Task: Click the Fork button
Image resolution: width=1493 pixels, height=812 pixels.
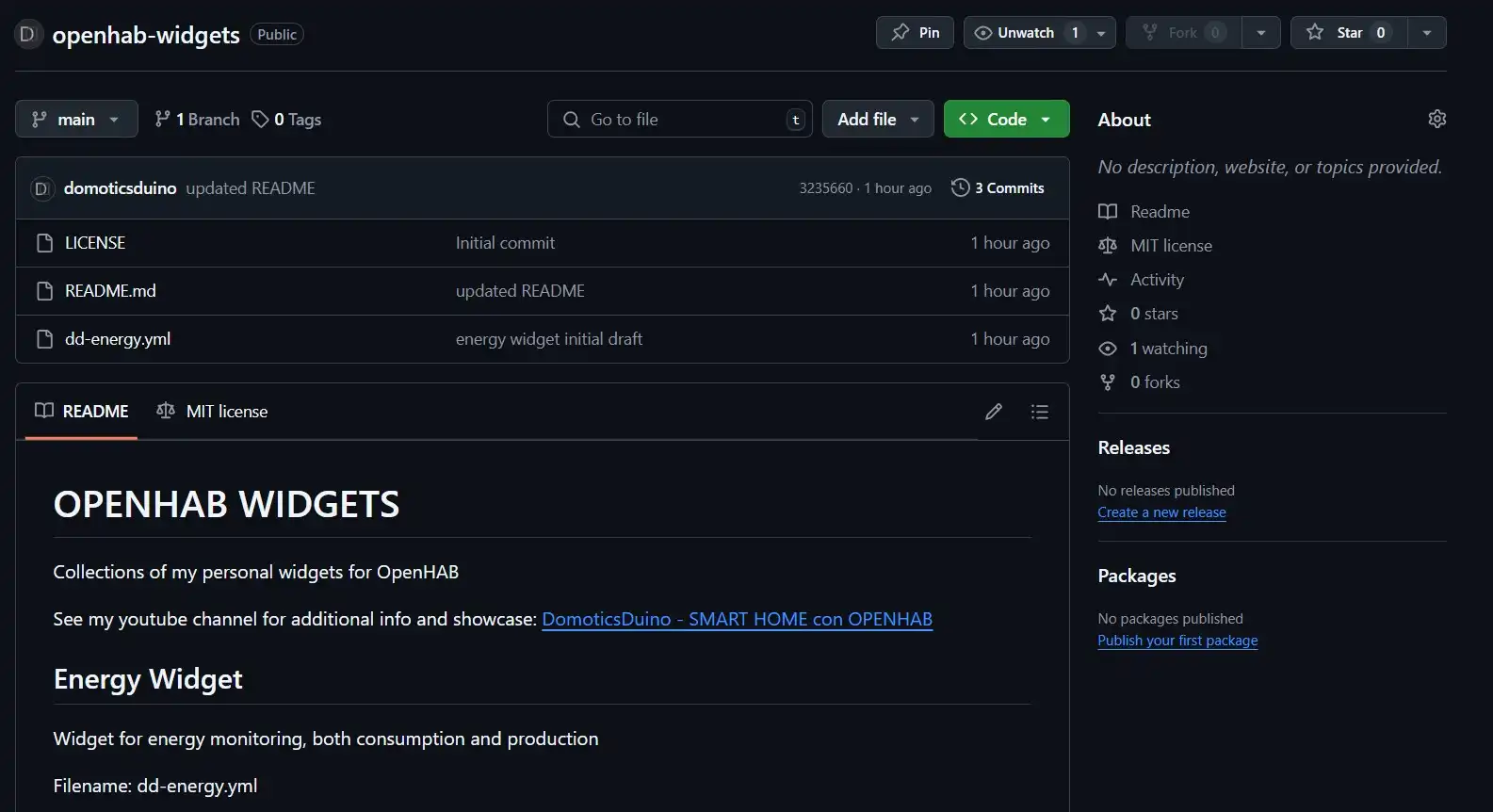Action: click(x=1183, y=33)
